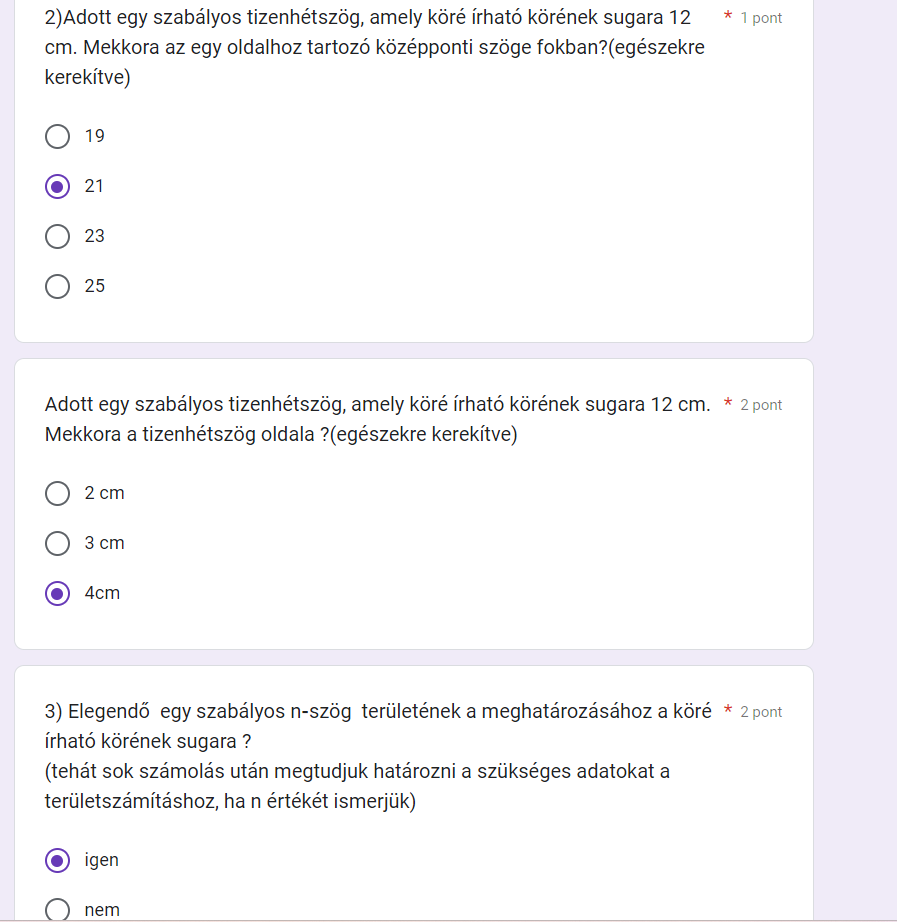Pick the option 25 degrees

pyautogui.click(x=58, y=286)
